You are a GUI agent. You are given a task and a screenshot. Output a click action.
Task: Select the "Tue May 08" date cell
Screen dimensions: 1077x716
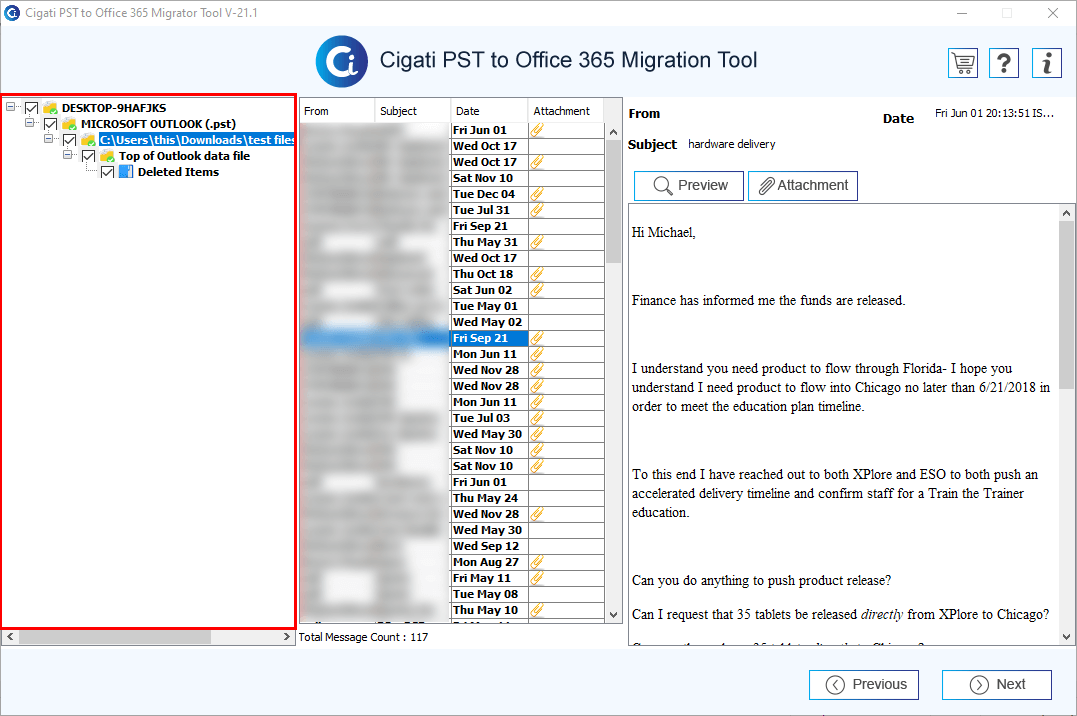[489, 594]
